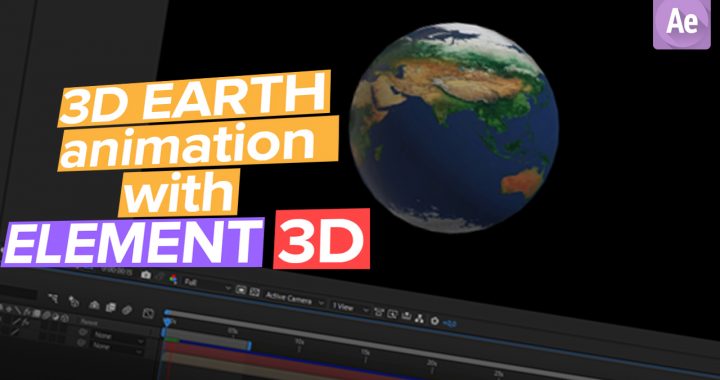Screen dimensions: 720x380
Task: Toggle hide shy layers switch
Action: point(94,305)
